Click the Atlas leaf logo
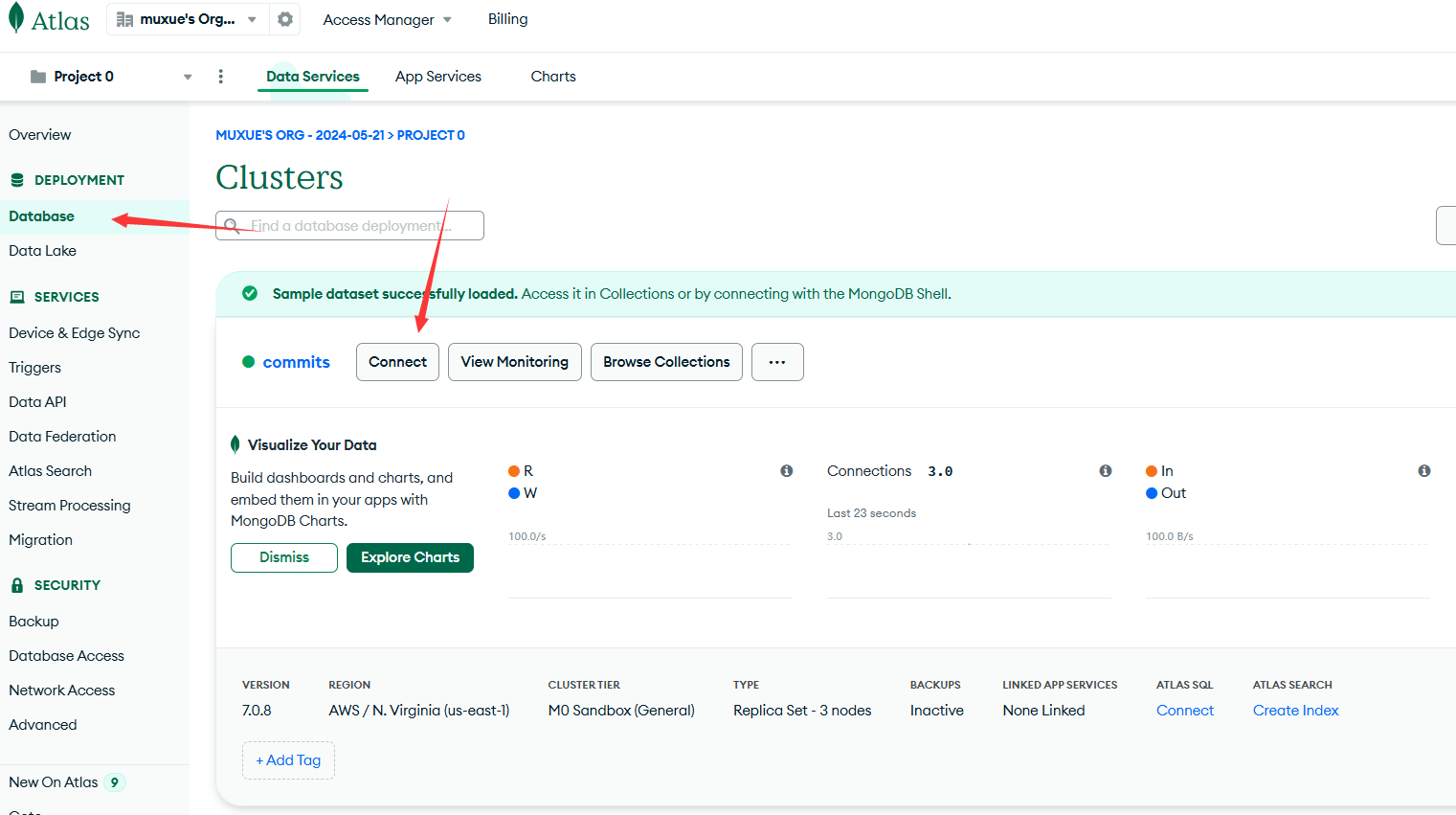This screenshot has width=1456, height=815. 15,18
